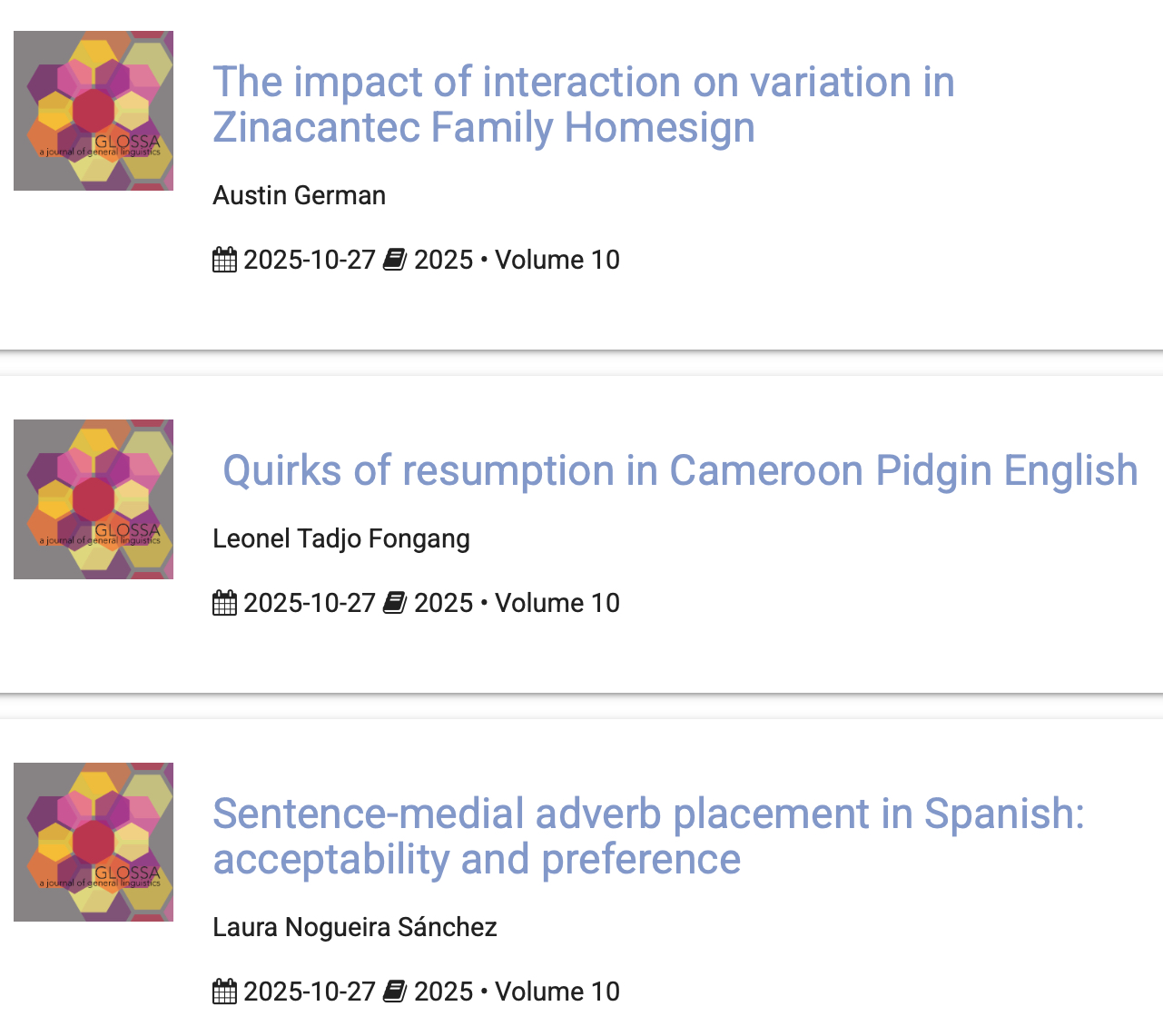Open "Sentence-medial adverb placement in Spanish" article

pyautogui.click(x=648, y=836)
